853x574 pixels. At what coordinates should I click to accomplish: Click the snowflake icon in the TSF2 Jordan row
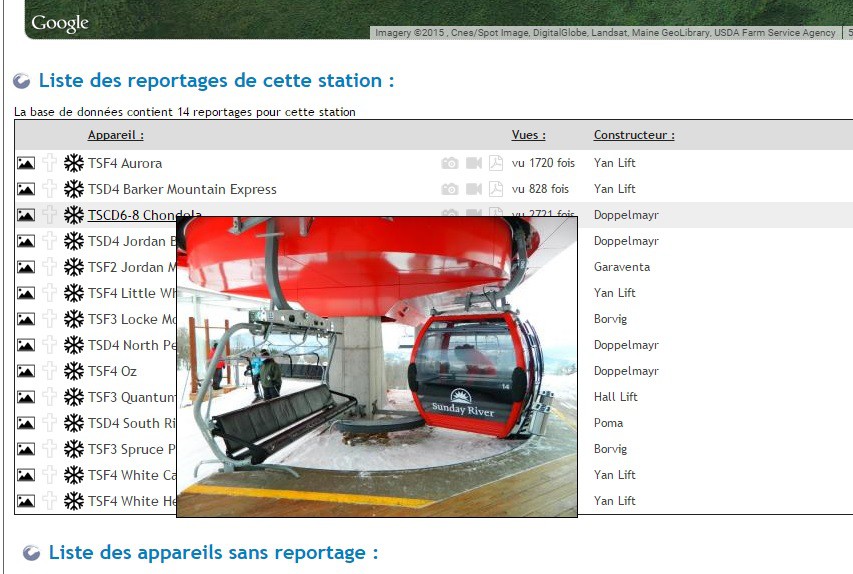[x=73, y=267]
